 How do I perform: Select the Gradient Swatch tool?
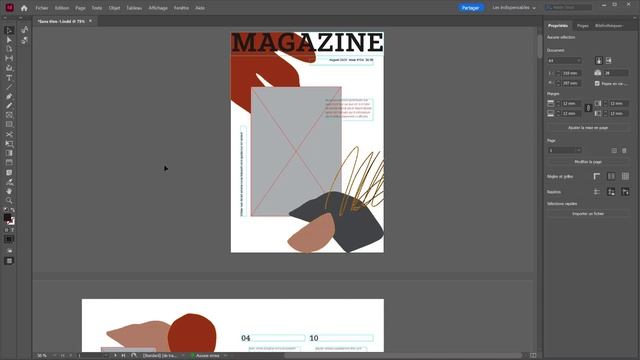click(x=9, y=153)
